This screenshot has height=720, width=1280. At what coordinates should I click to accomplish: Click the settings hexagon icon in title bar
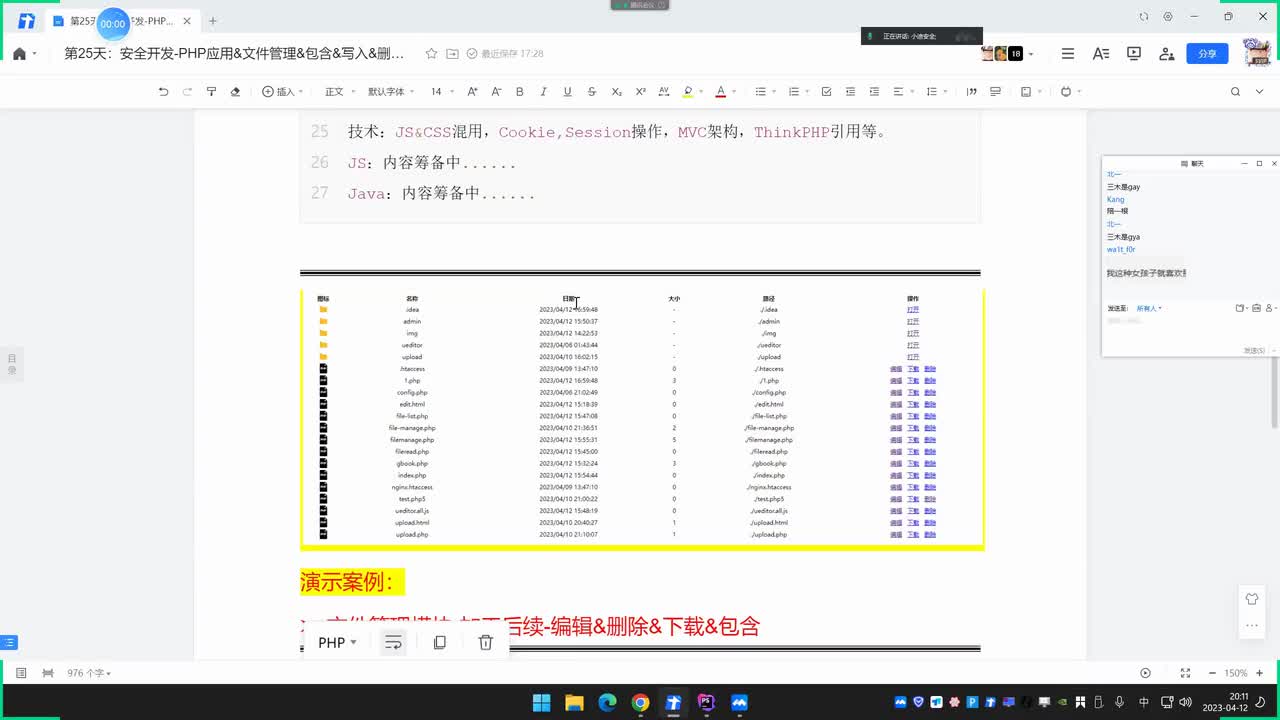1168,17
